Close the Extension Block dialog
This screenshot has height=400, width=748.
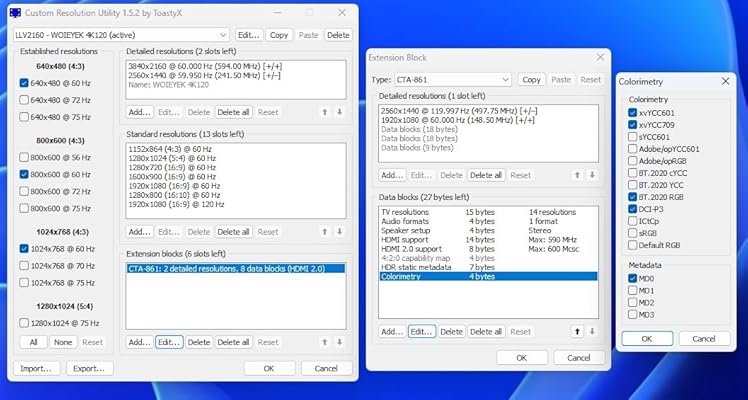[601, 57]
